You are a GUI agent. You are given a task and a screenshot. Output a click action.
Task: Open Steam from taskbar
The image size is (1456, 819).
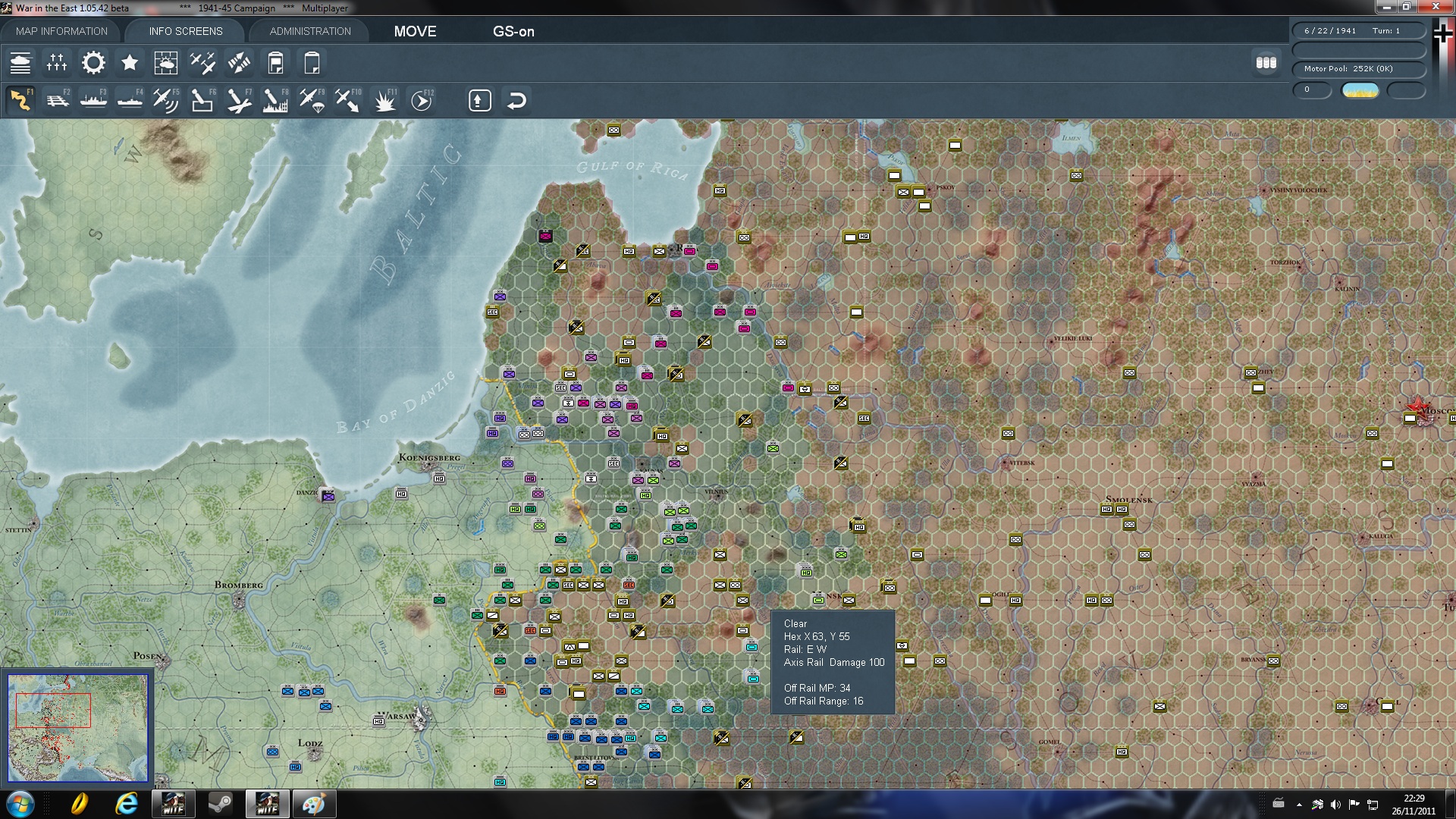coord(221,804)
